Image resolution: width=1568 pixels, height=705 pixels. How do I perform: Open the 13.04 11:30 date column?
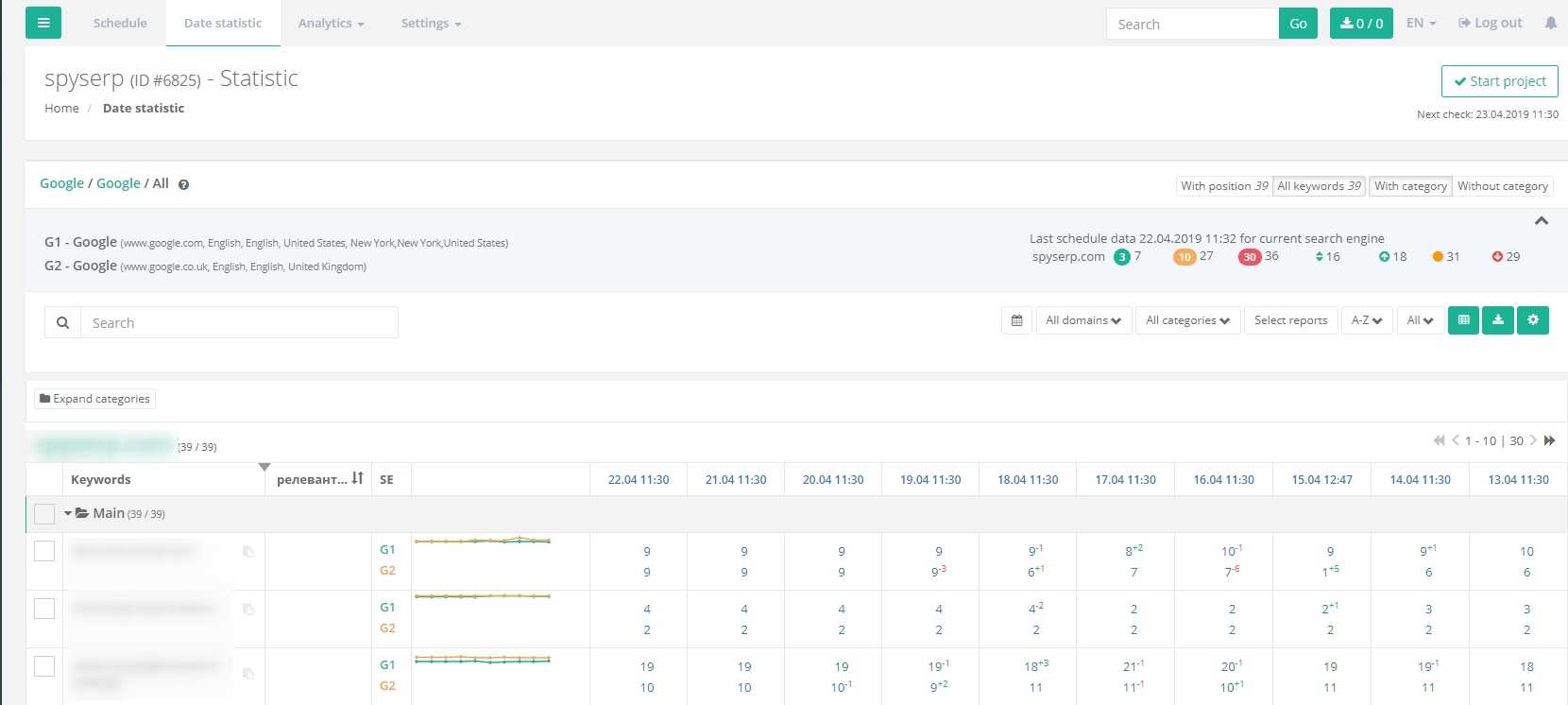1518,479
